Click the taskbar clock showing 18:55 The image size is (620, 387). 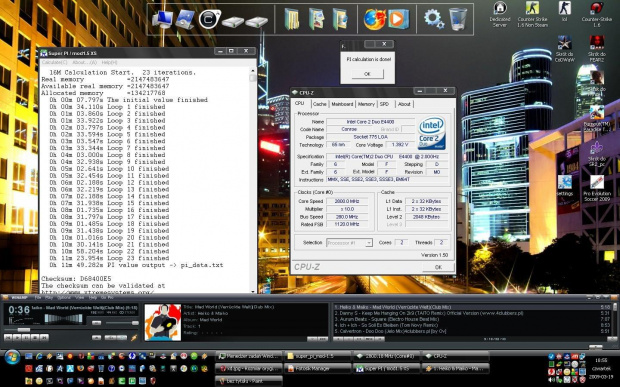(601, 361)
